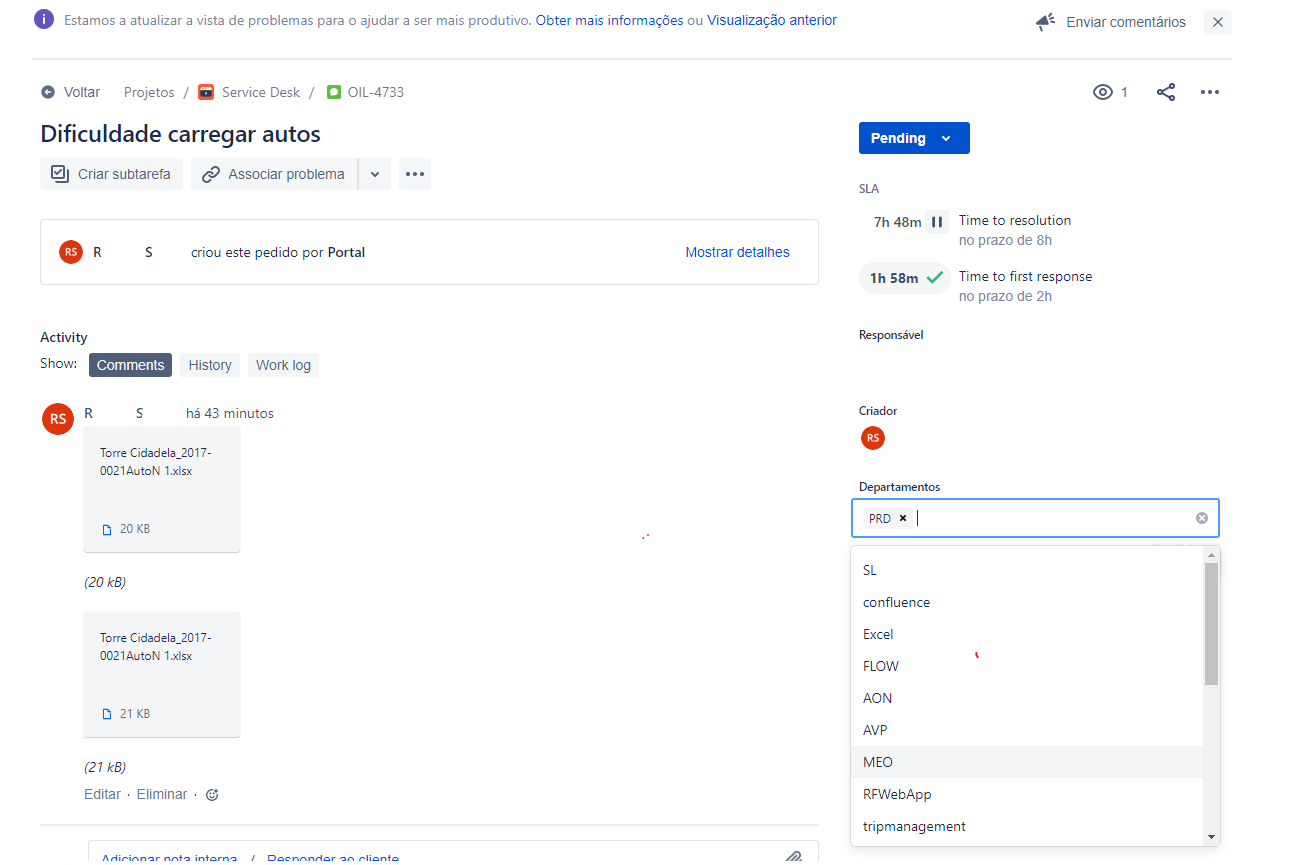Open the 21 KB xlsx attachment
The width and height of the screenshot is (1305, 865).
point(162,674)
